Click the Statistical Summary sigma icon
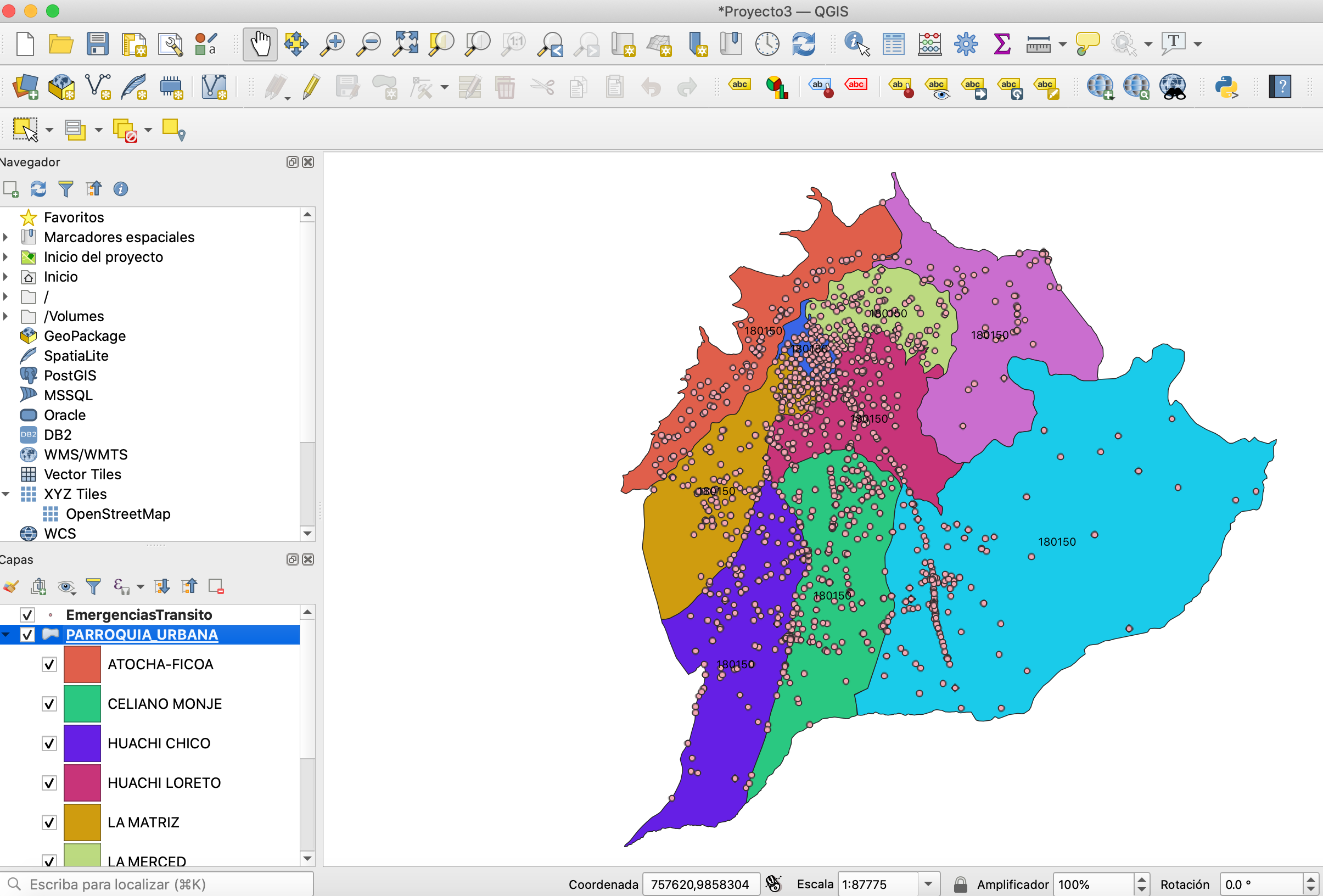Image resolution: width=1323 pixels, height=896 pixels. [x=1002, y=44]
